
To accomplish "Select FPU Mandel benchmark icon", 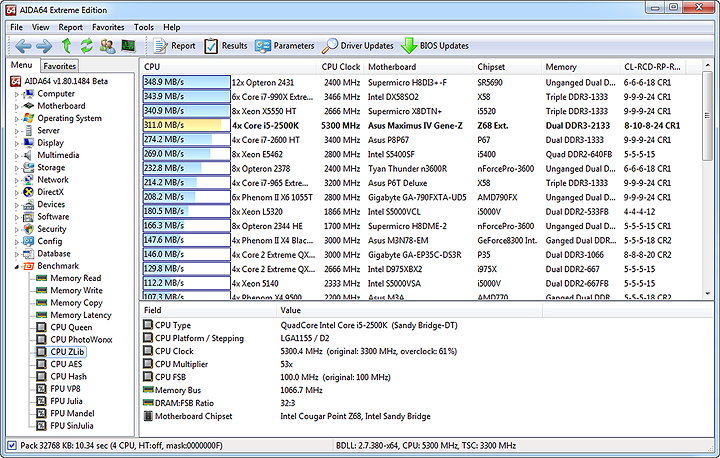I will pyautogui.click(x=41, y=413).
